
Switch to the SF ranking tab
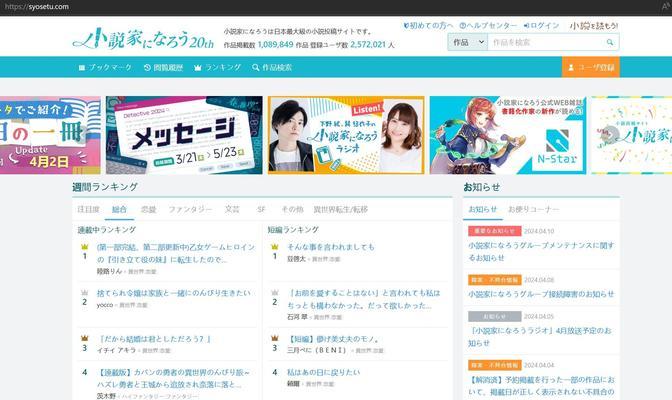261,209
